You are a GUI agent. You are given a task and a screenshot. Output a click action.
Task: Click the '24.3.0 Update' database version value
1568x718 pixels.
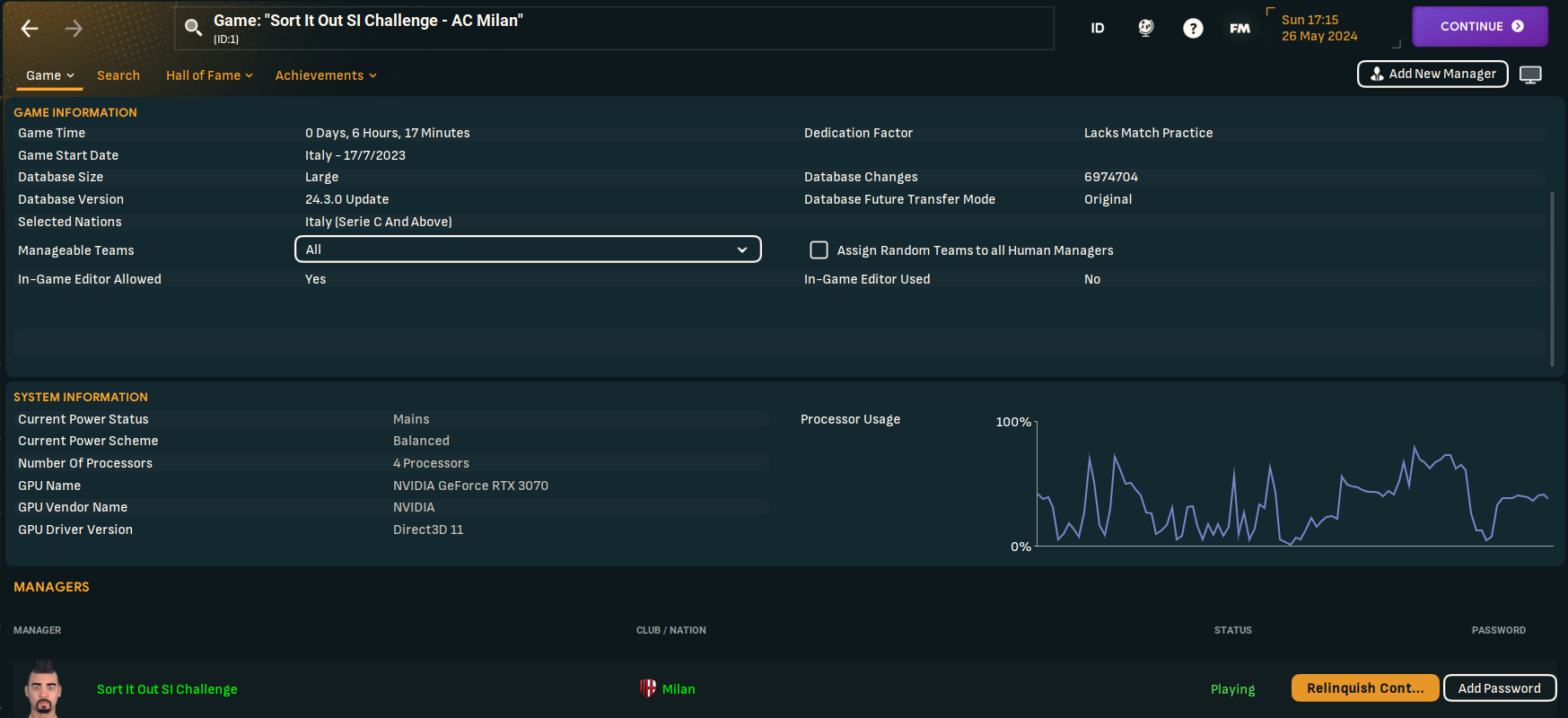click(x=347, y=199)
